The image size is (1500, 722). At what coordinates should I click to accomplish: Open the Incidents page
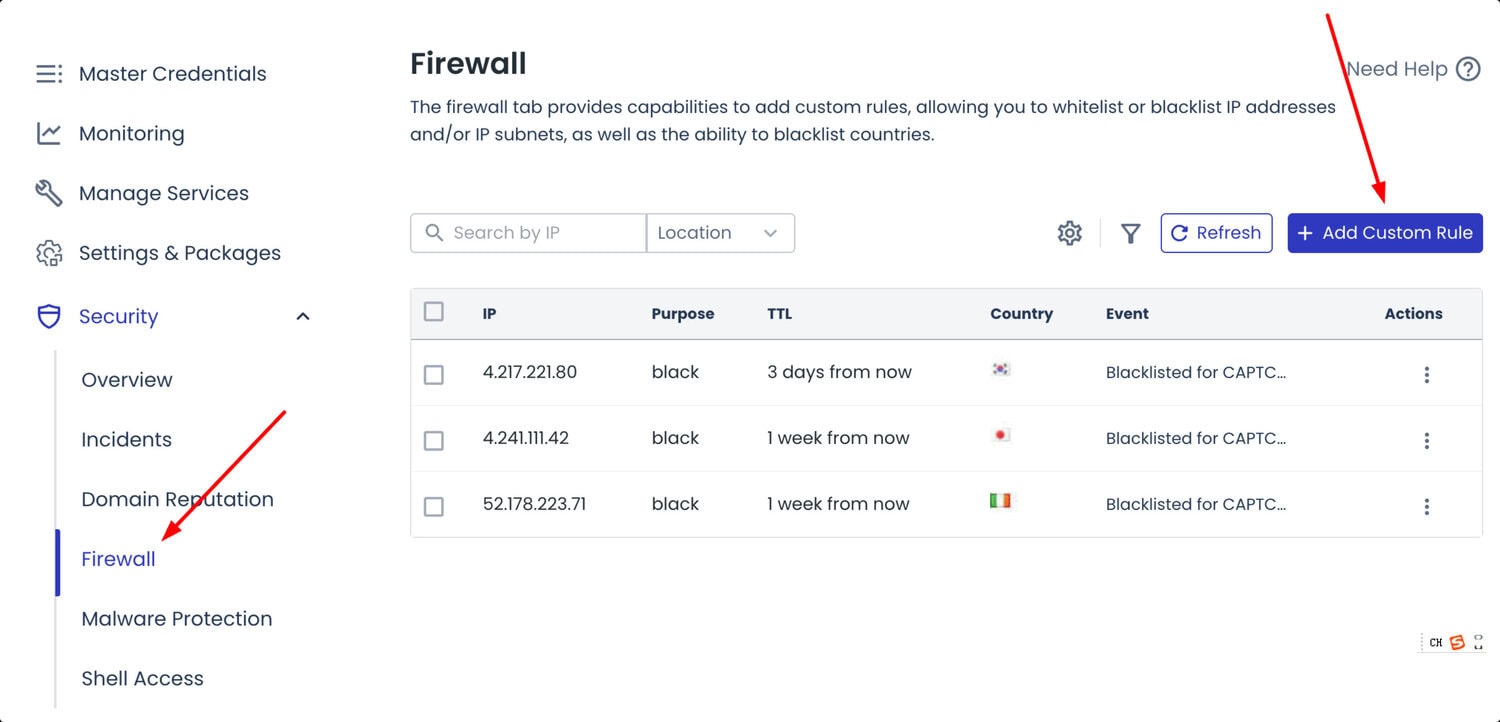pyautogui.click(x=126, y=439)
